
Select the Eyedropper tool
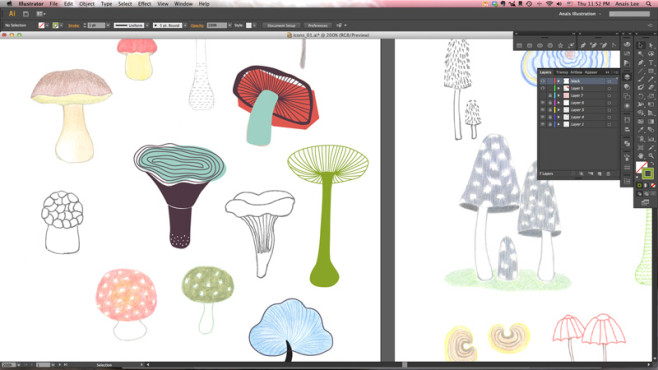click(641, 130)
